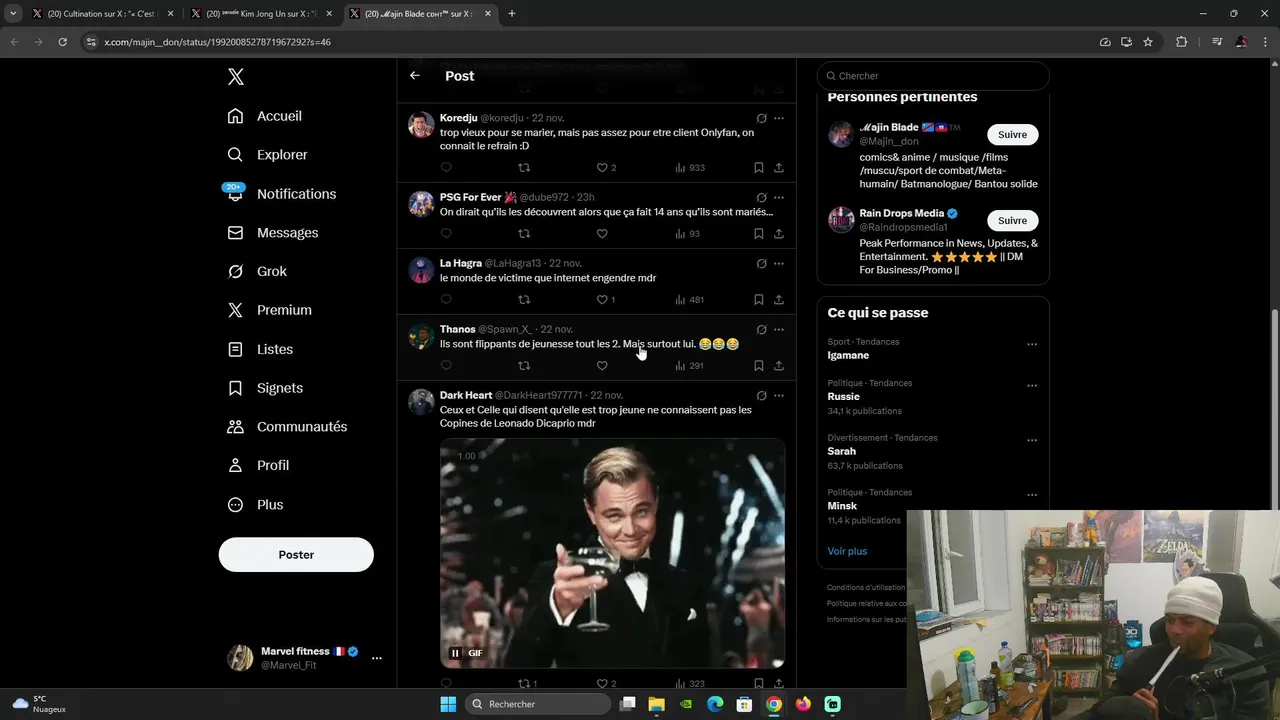Open weather widget showing 5°C Nuageux

[x=39, y=704]
